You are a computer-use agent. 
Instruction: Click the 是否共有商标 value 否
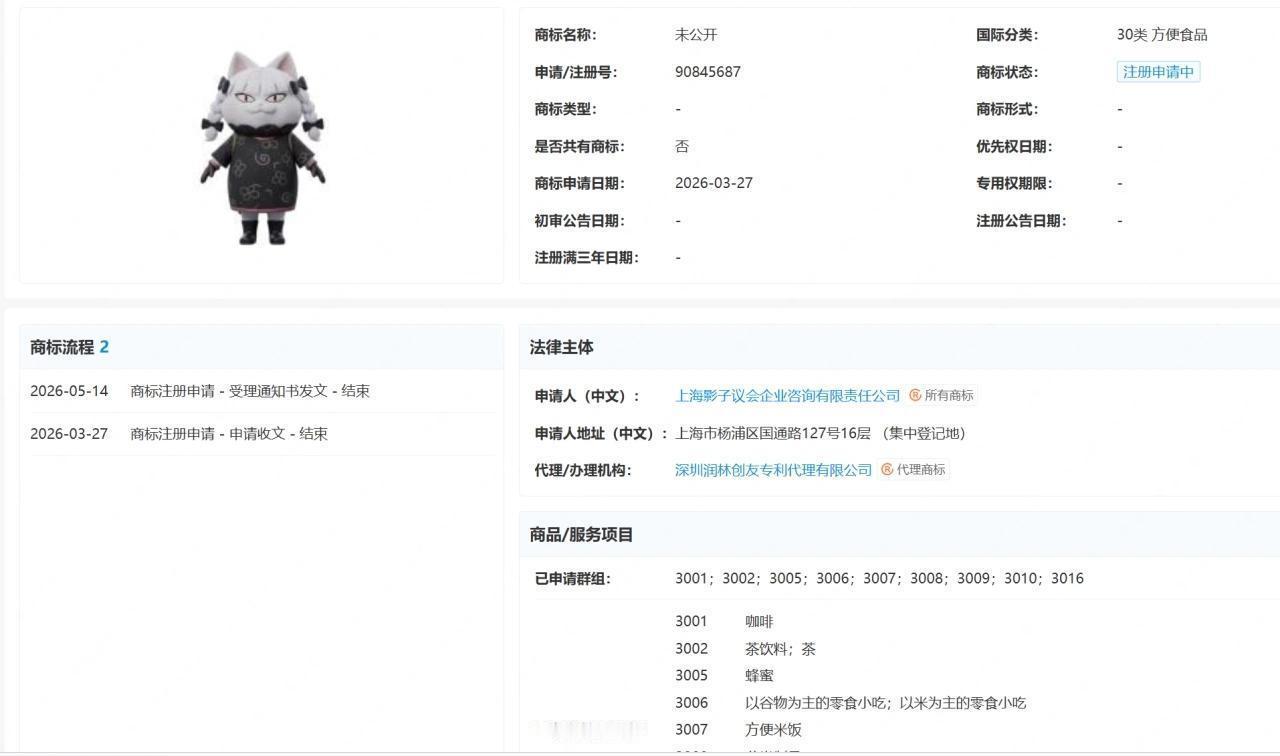682,146
